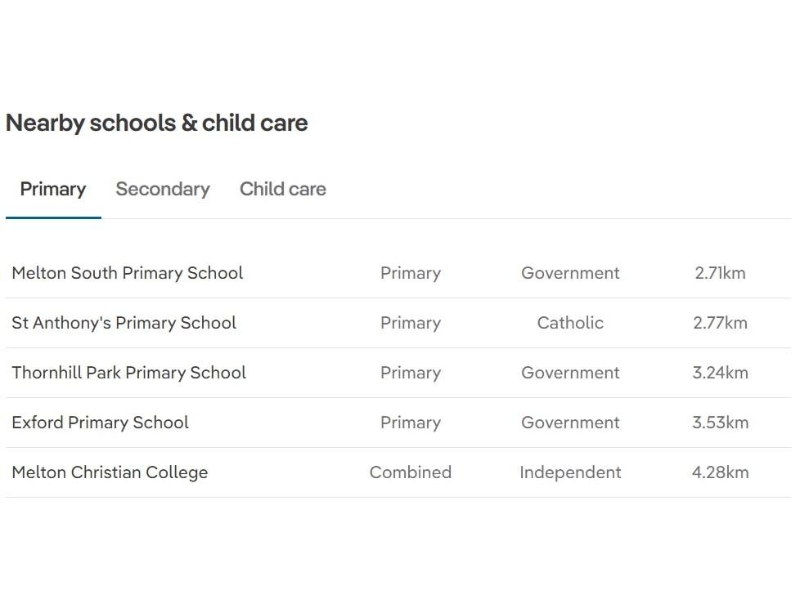The width and height of the screenshot is (800, 600).
Task: Select St Anthony's Primary School
Action: point(124,323)
